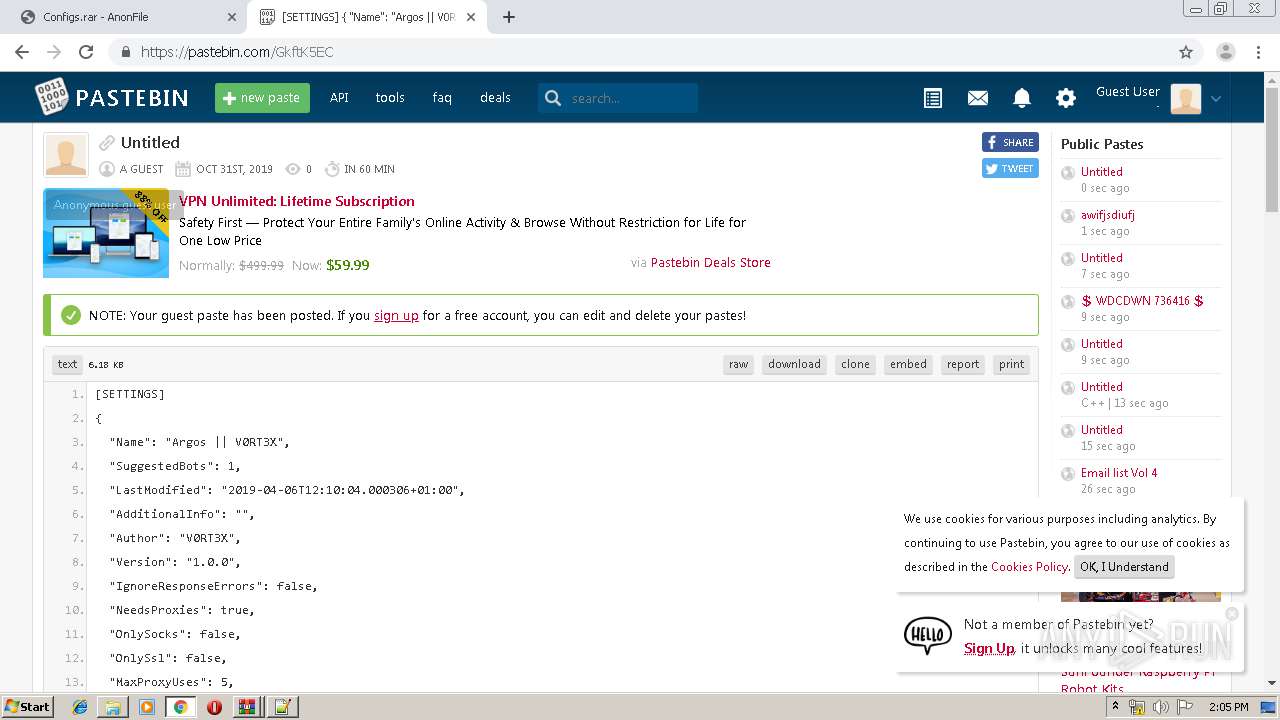Get the embed code

[x=908, y=364]
